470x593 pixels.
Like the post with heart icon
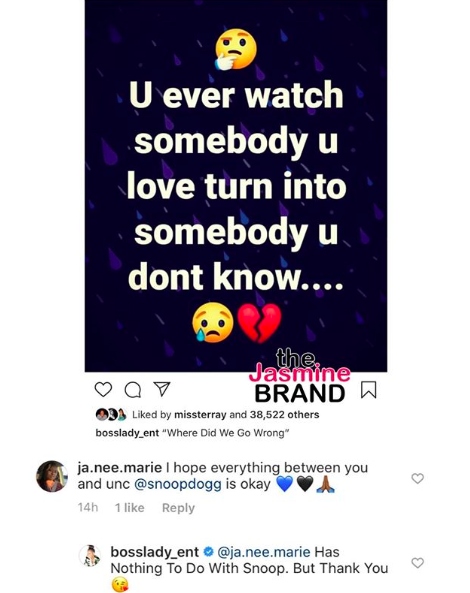click(x=103, y=389)
